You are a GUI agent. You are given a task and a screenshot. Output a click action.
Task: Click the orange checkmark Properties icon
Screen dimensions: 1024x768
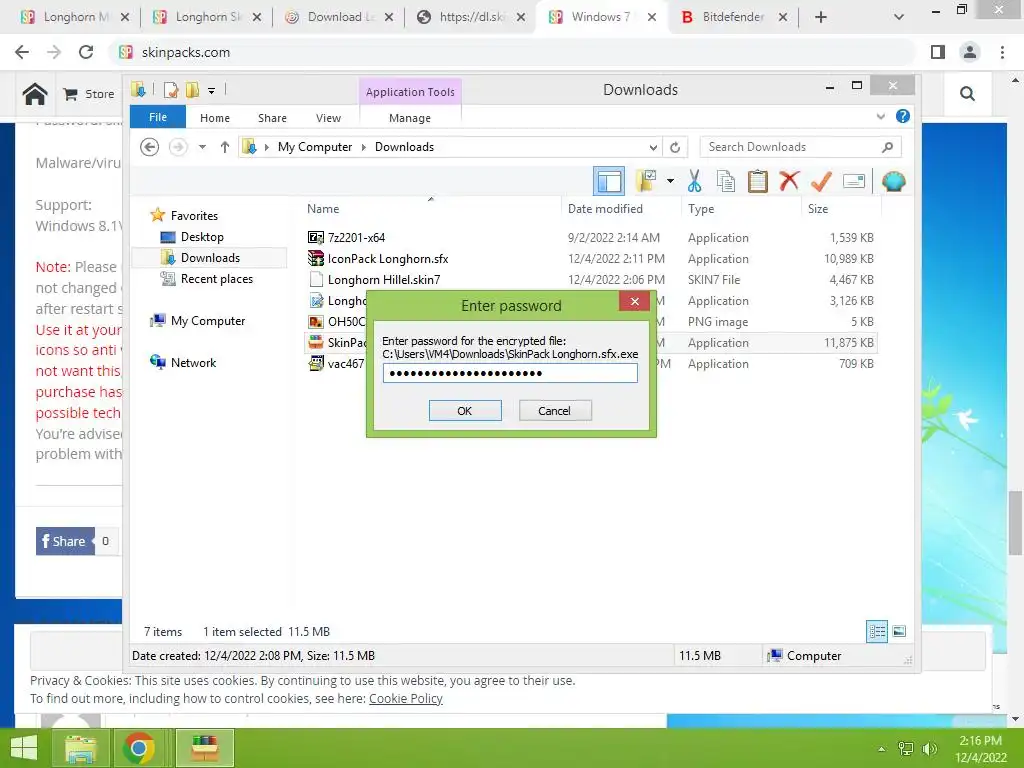(821, 181)
